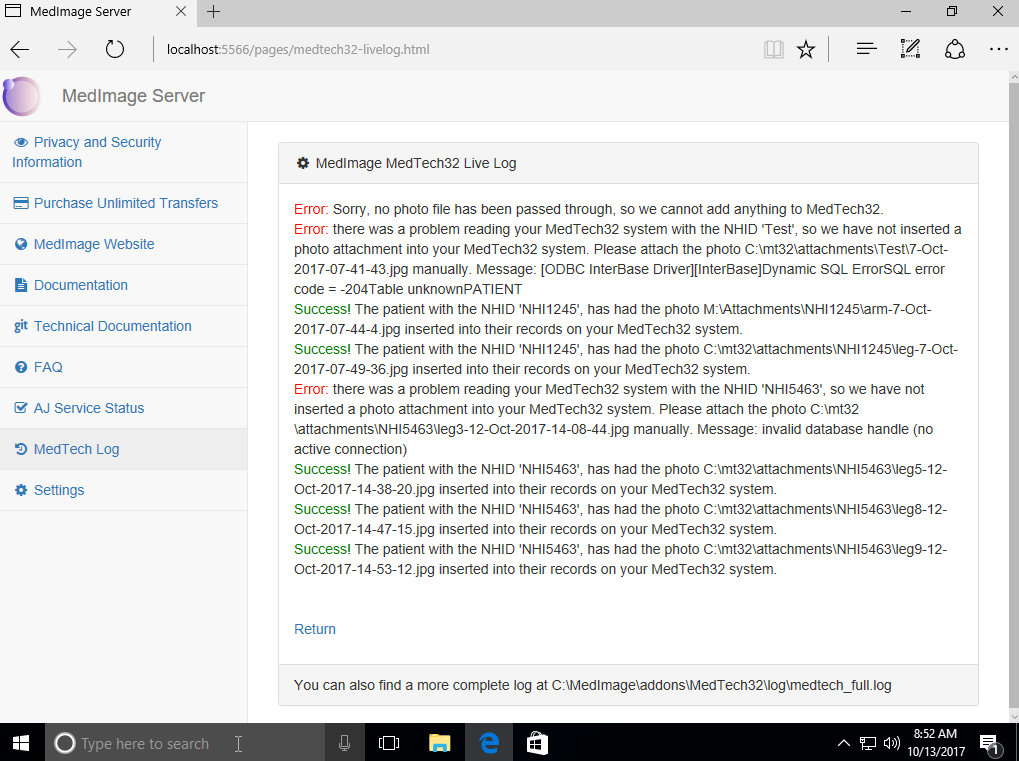Make a web note on the page
This screenshot has width=1019, height=761.
(x=910, y=49)
